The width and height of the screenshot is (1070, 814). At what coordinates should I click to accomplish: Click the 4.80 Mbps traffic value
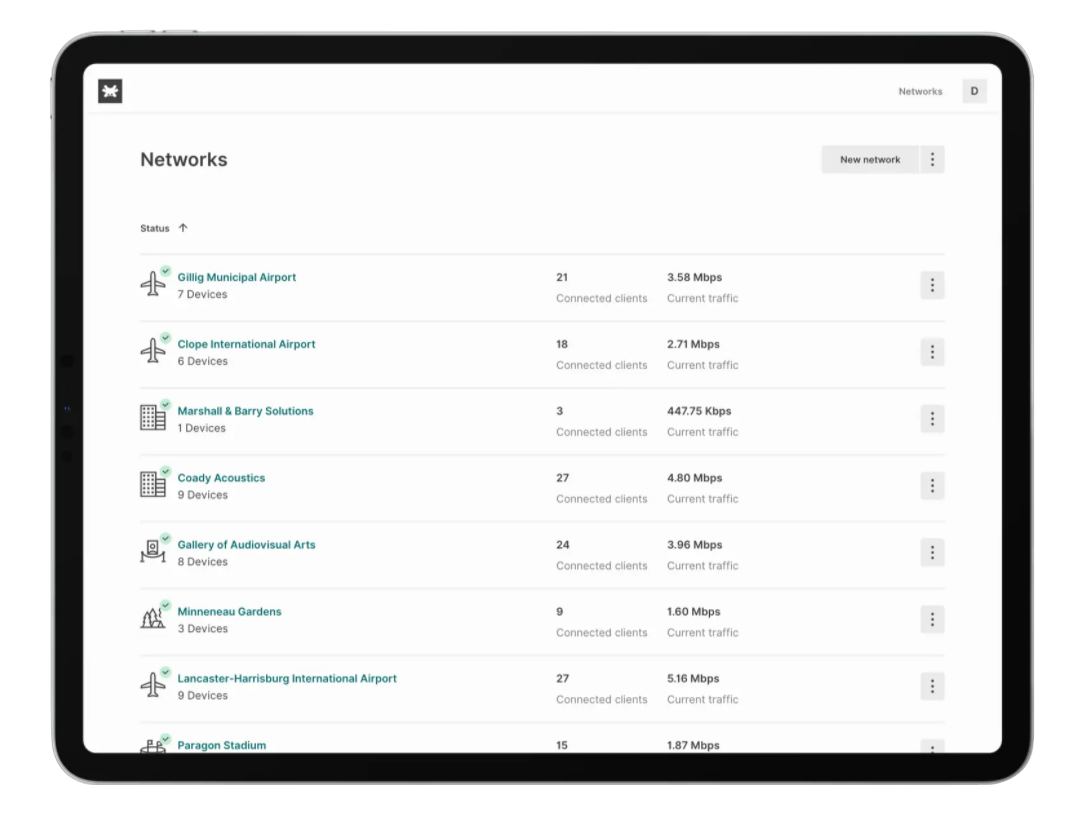tap(694, 478)
